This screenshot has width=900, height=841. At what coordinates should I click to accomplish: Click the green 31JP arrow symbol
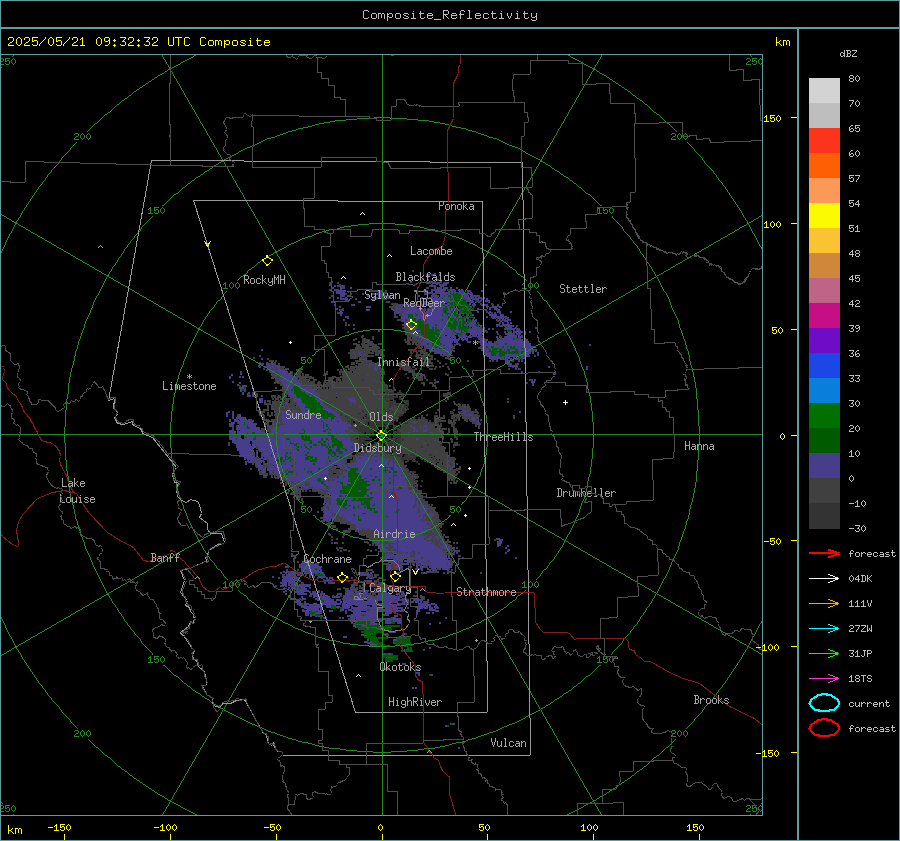(824, 653)
